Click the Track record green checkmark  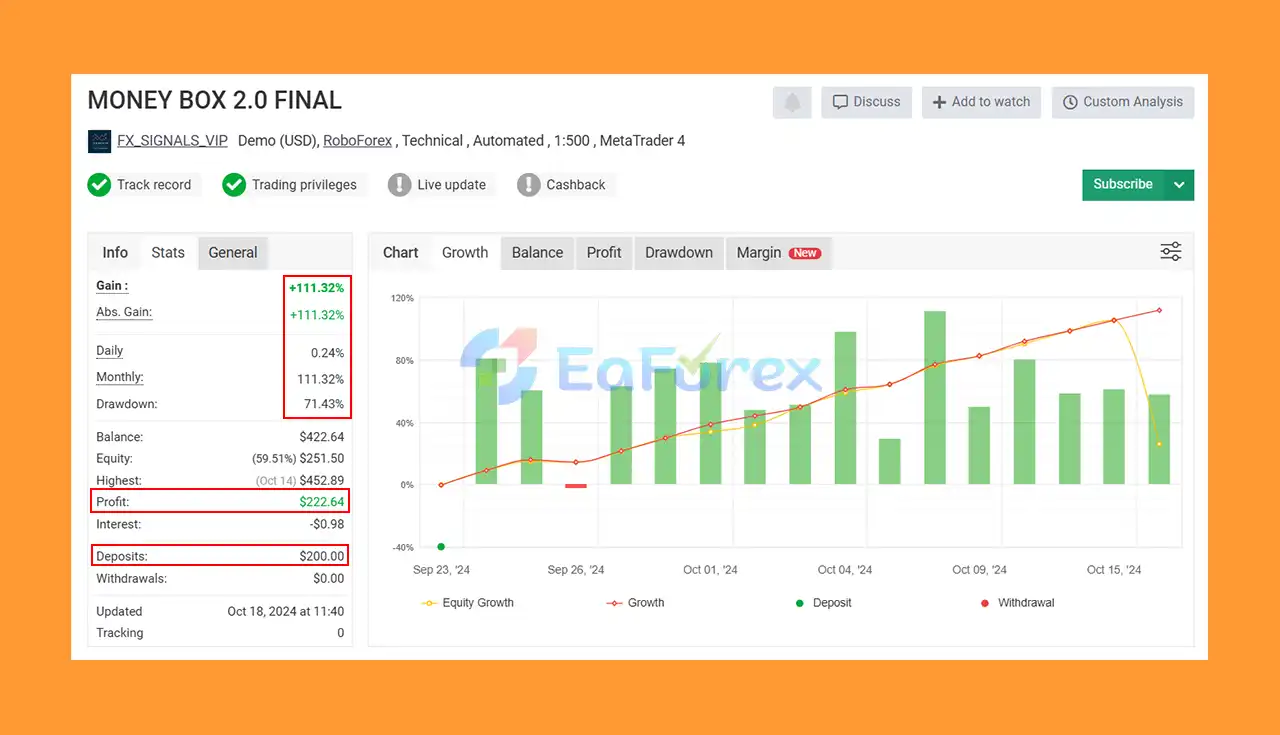99,185
